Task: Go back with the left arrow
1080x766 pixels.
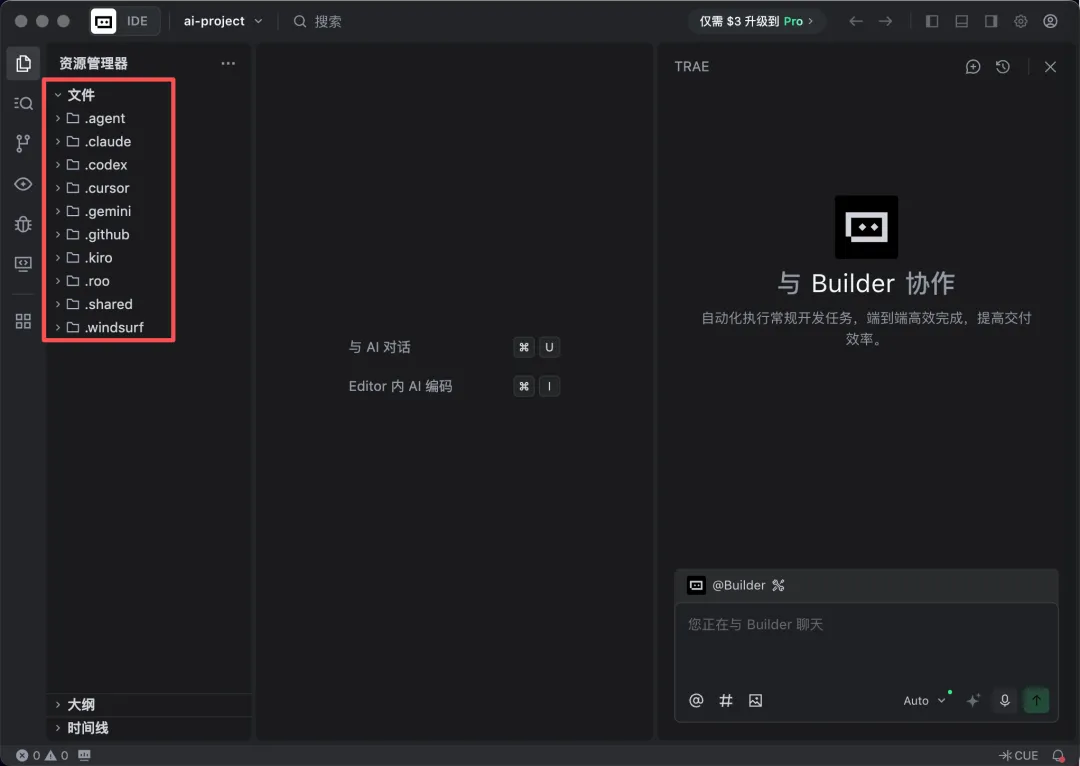Action: 855,21
